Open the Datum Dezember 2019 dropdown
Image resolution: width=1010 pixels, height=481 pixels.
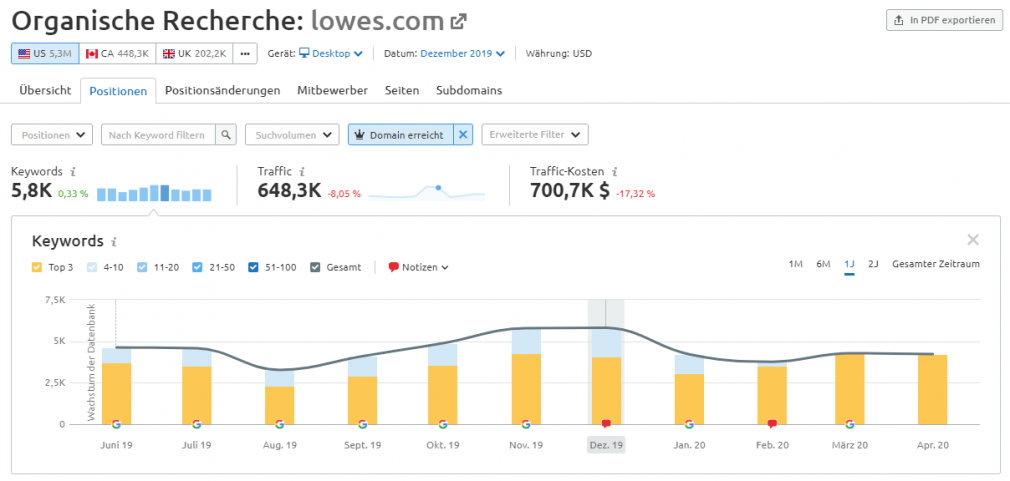click(x=462, y=53)
